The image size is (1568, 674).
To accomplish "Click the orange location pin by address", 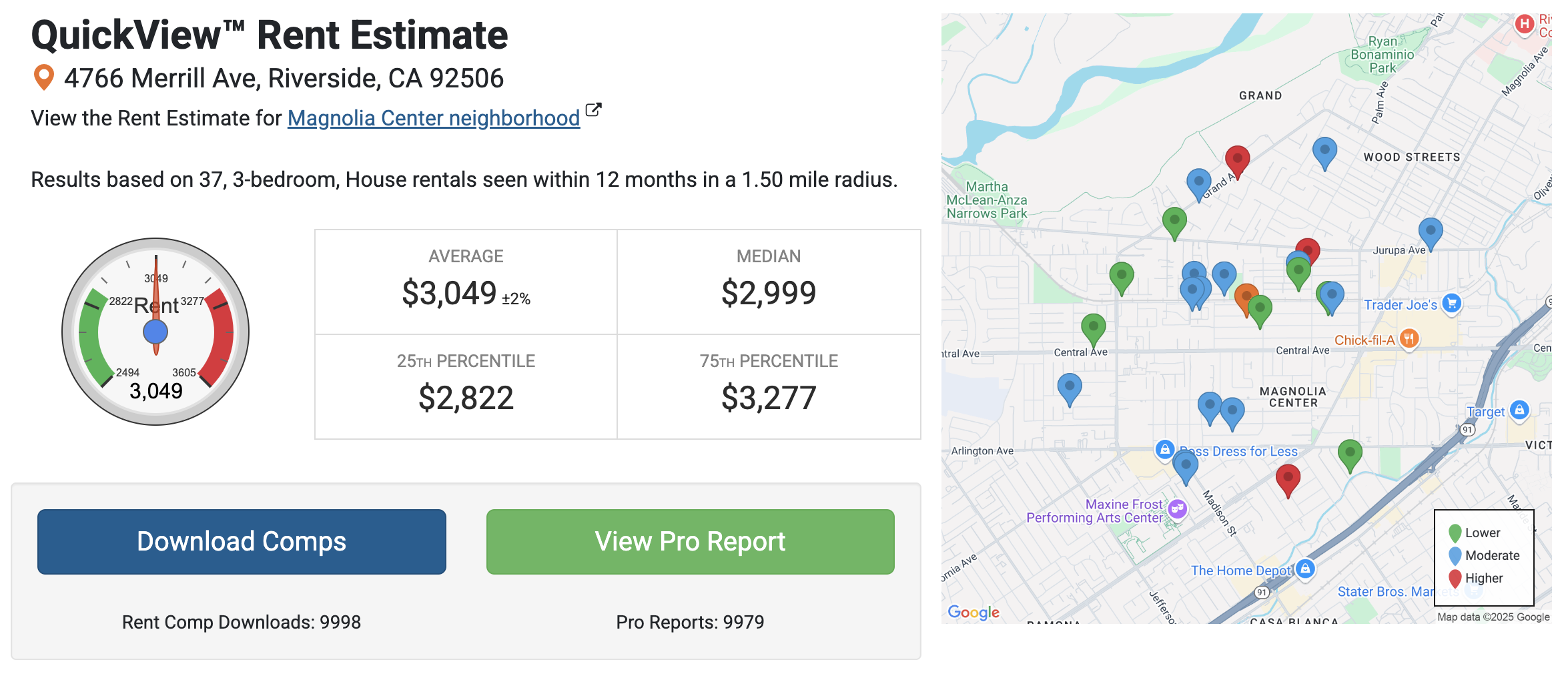I will [43, 77].
